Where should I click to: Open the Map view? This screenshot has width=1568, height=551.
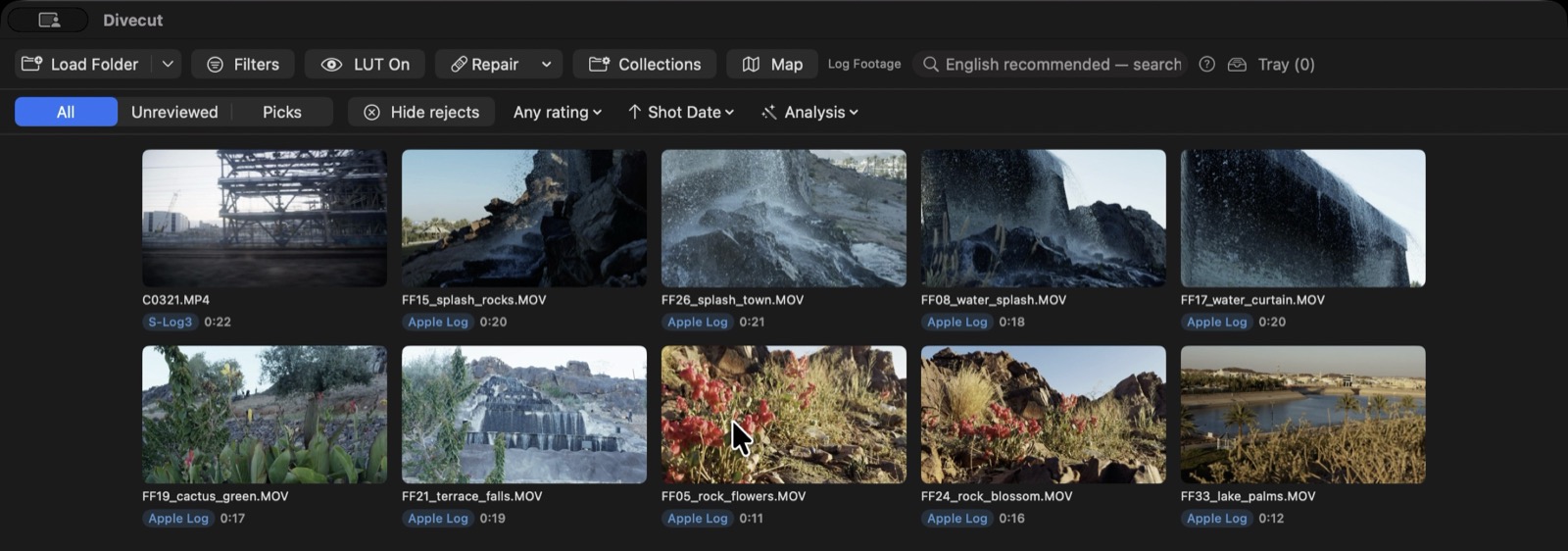[x=772, y=64]
